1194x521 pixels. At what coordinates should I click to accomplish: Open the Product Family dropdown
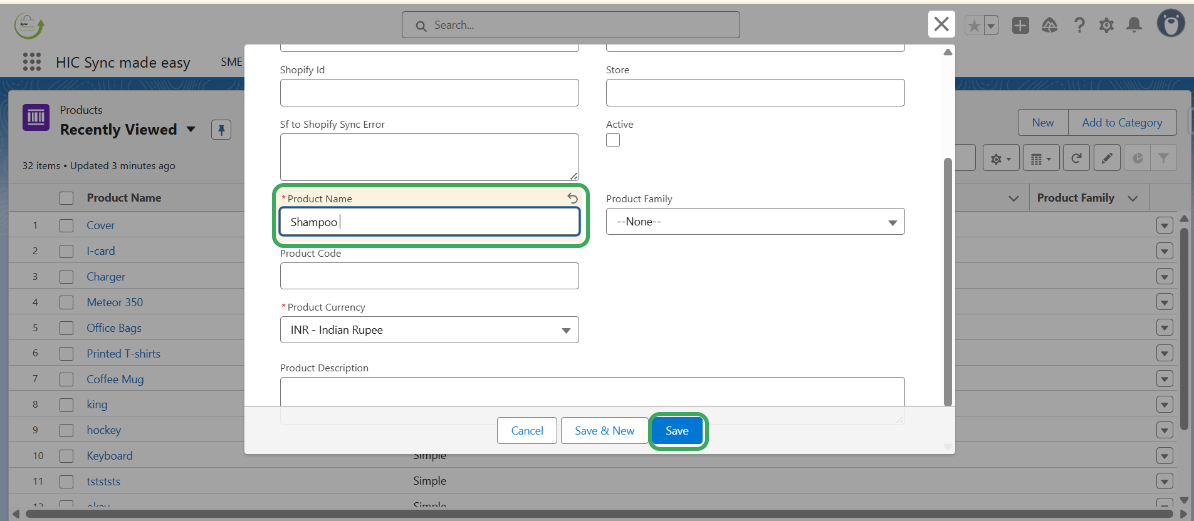point(755,221)
